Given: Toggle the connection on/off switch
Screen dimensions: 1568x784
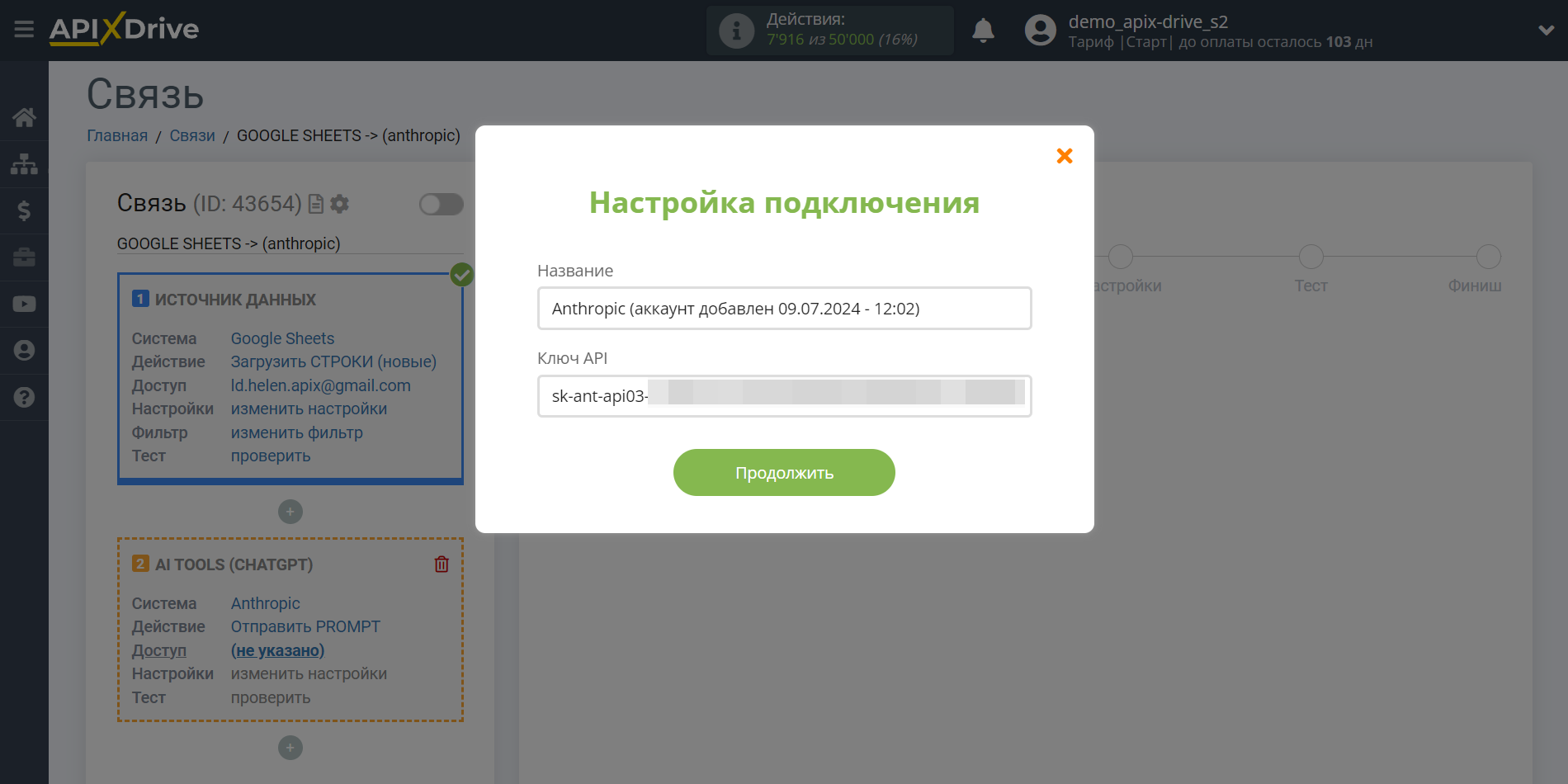Looking at the screenshot, I should pos(441,204).
